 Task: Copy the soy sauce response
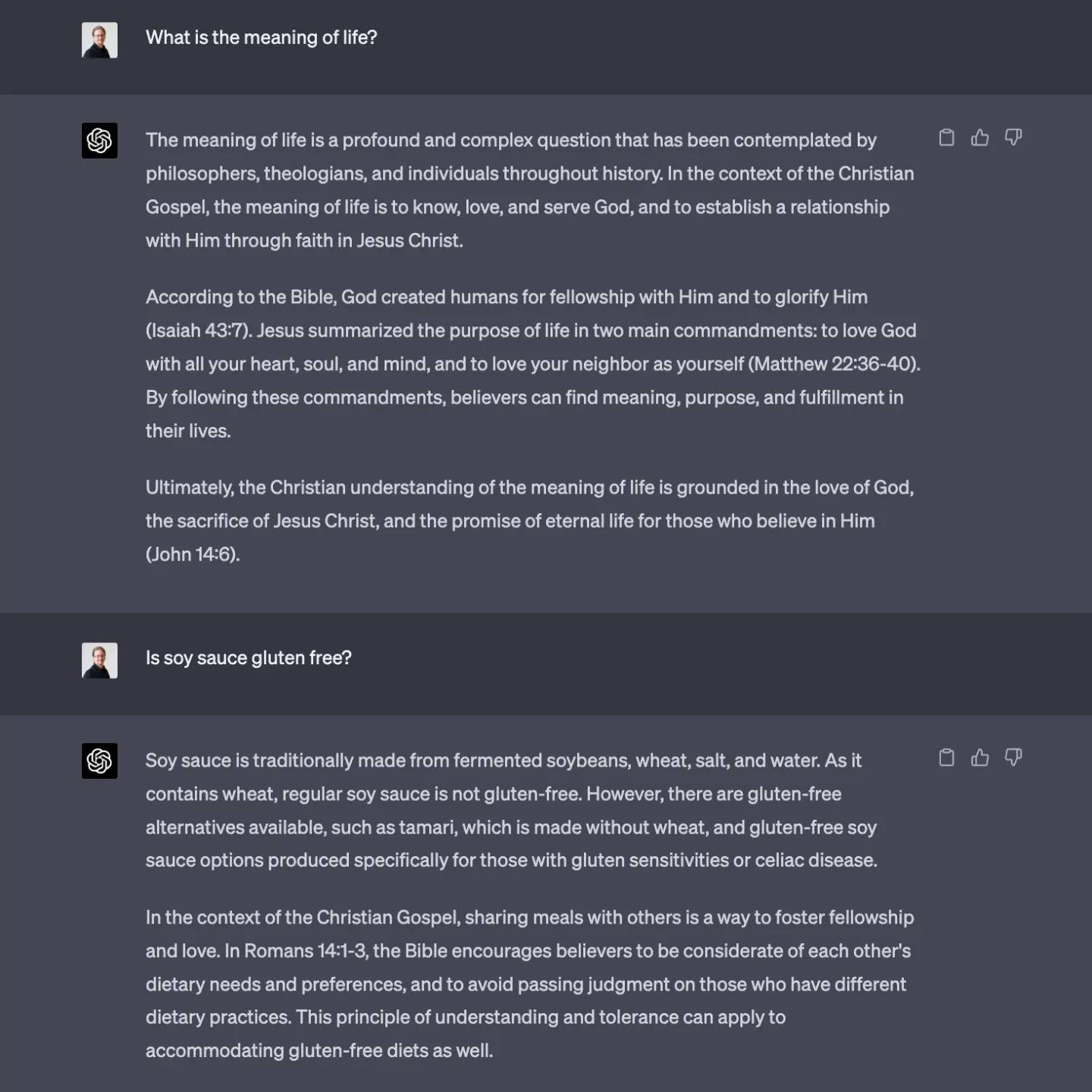946,758
